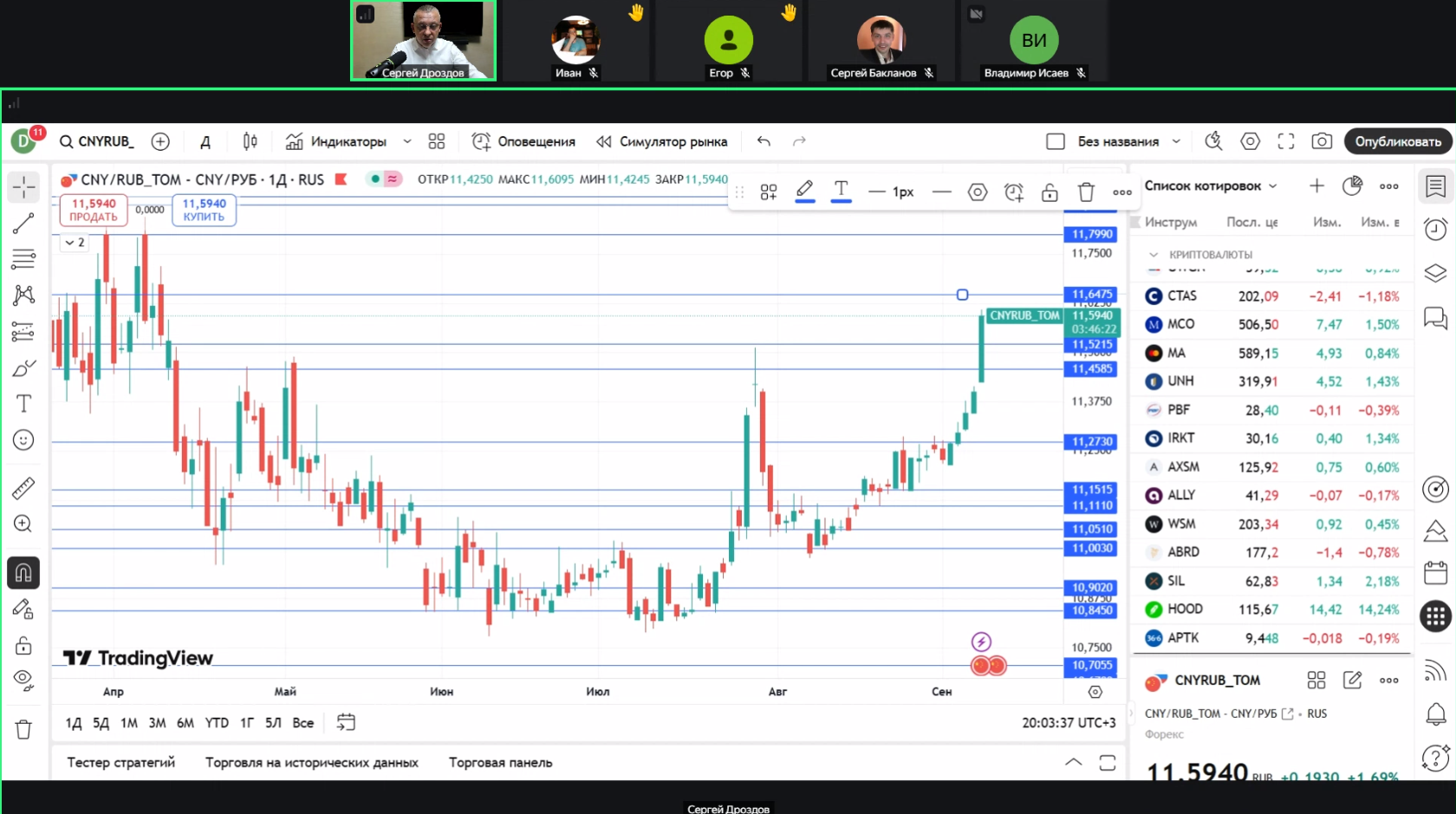Collapse the Криптовалюты section
This screenshot has height=814, width=1456.
point(1154,255)
